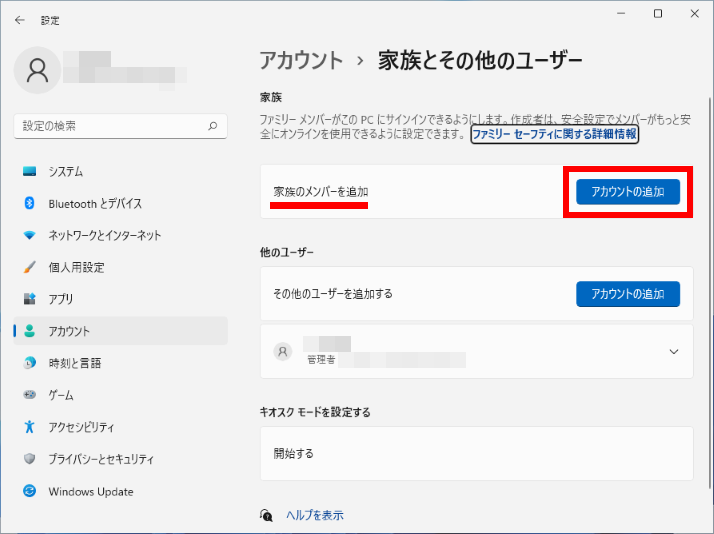Open システム settings category

coord(121,172)
